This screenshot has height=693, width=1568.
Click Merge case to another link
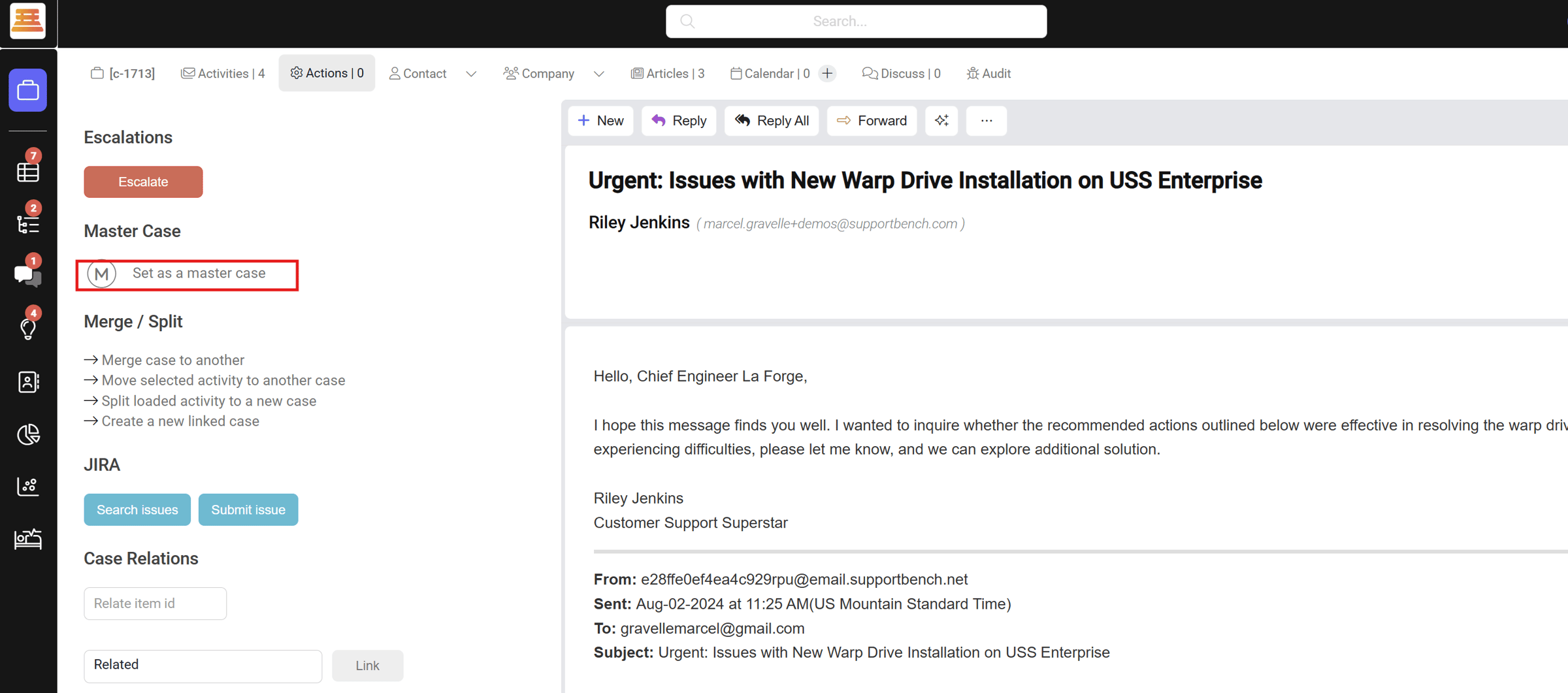tap(172, 360)
